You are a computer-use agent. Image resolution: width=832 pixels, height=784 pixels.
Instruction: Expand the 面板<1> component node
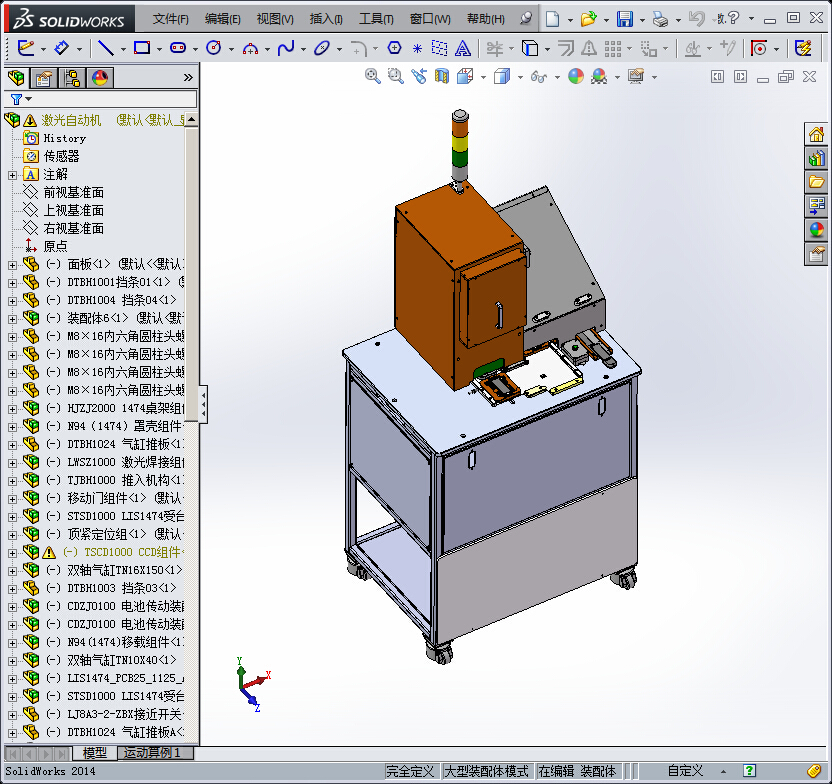tap(12, 265)
